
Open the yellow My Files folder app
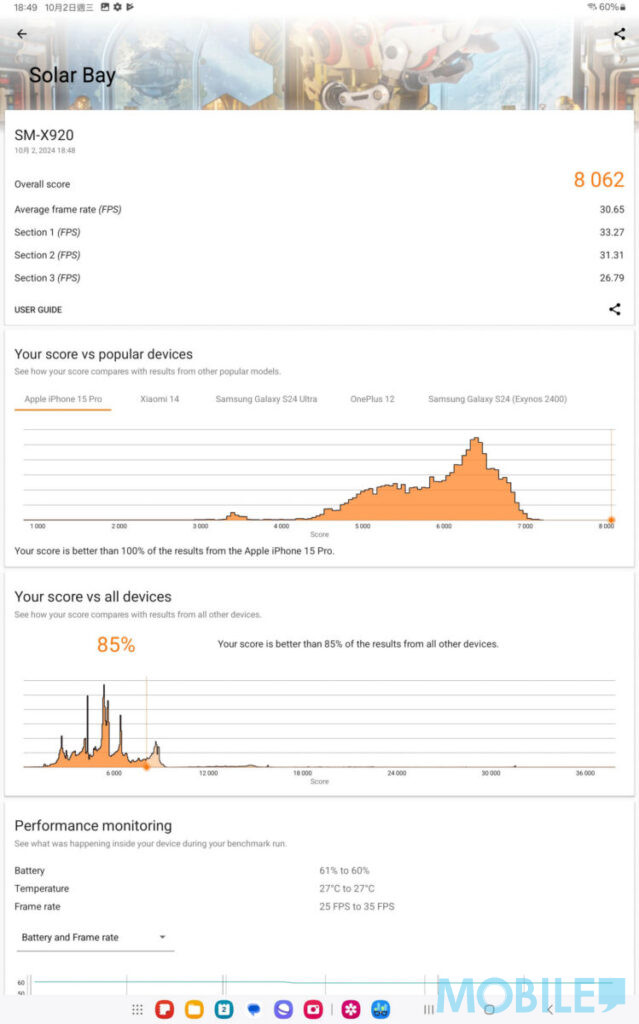coord(194,1009)
